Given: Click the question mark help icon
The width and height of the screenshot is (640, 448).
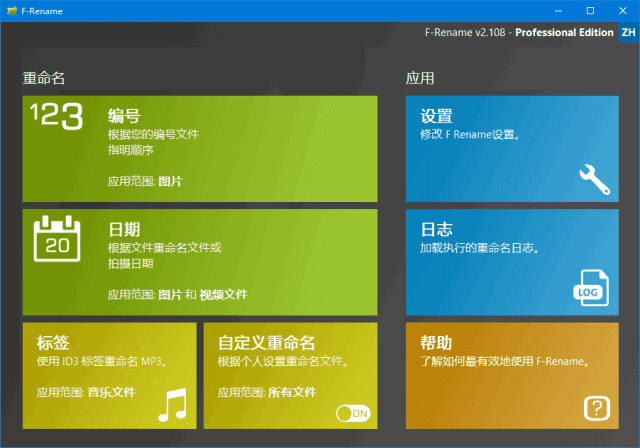Looking at the screenshot, I should tap(597, 408).
